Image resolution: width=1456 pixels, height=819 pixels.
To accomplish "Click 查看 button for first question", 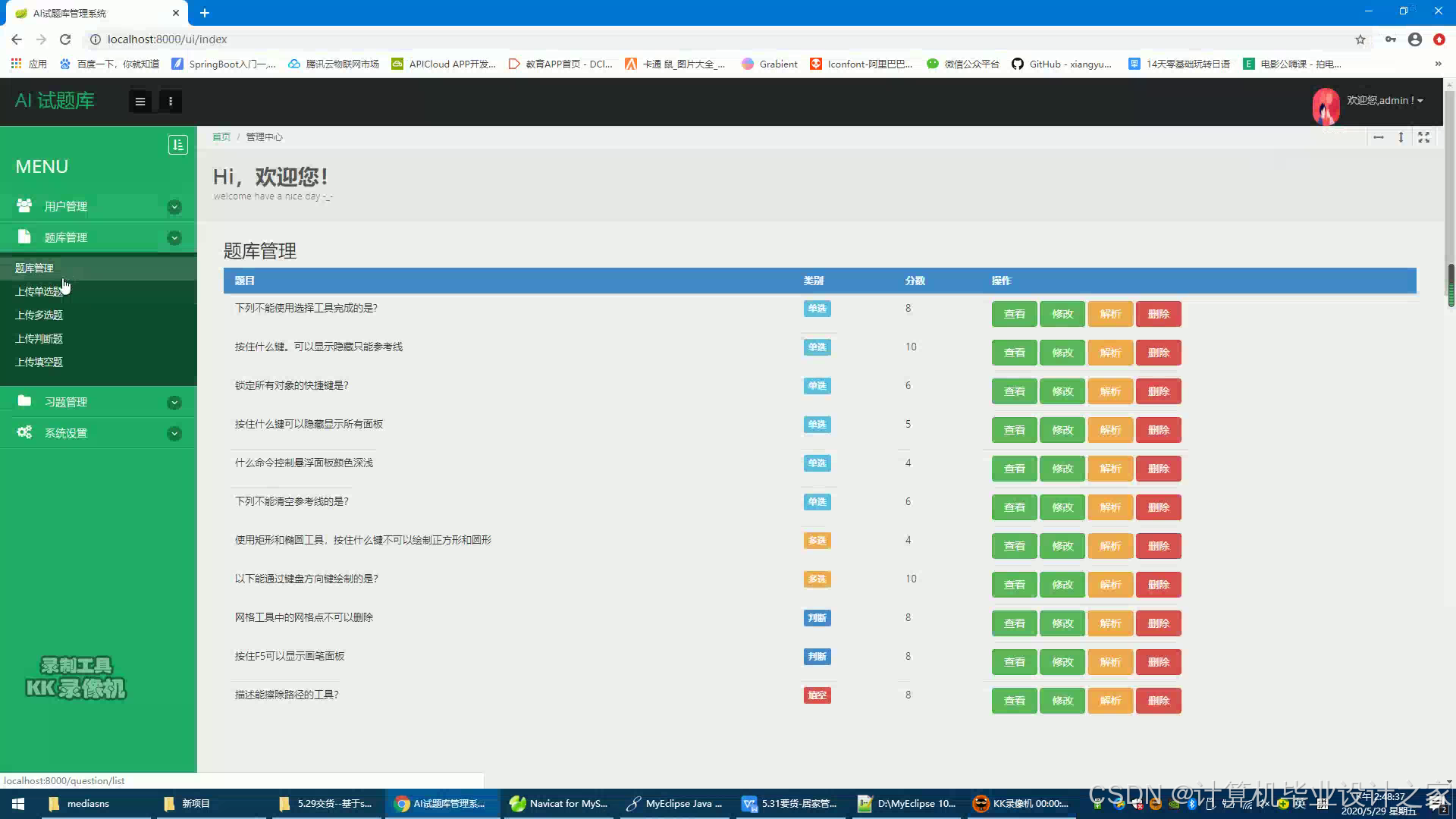I will (x=1014, y=314).
